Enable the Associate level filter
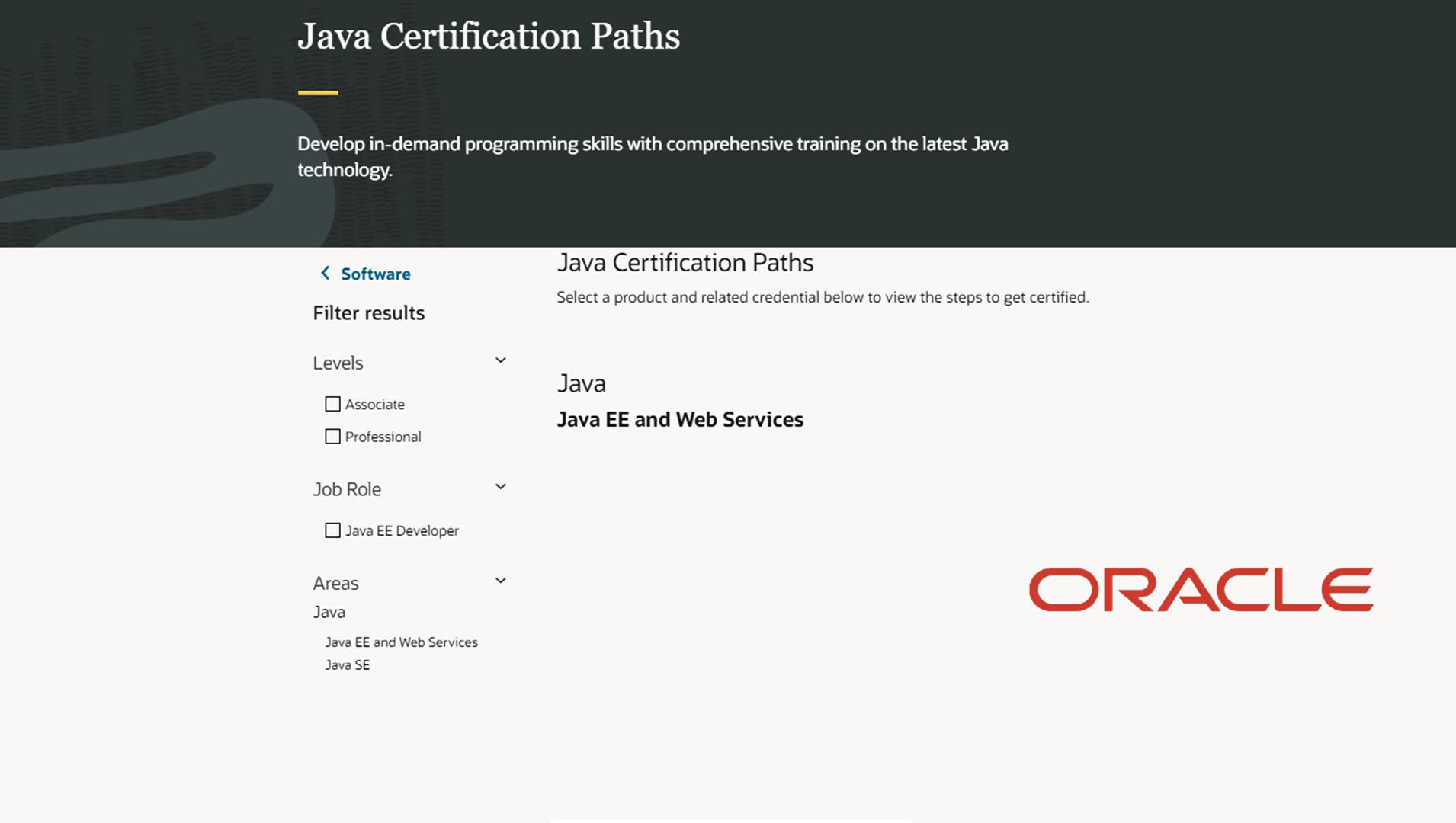The image size is (1456, 823). [332, 404]
